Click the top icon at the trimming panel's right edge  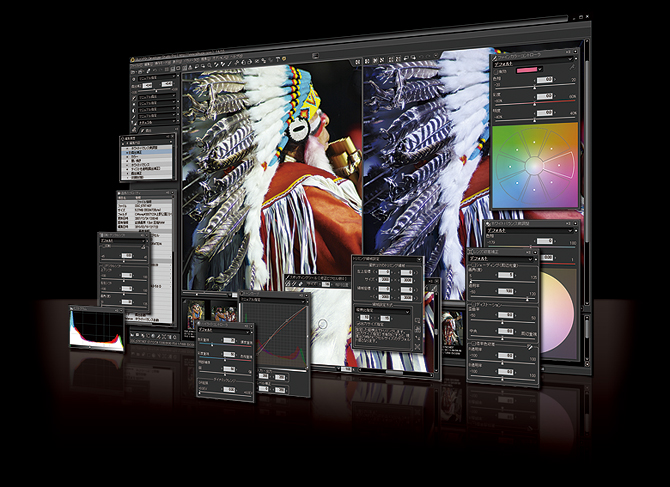pos(417,320)
